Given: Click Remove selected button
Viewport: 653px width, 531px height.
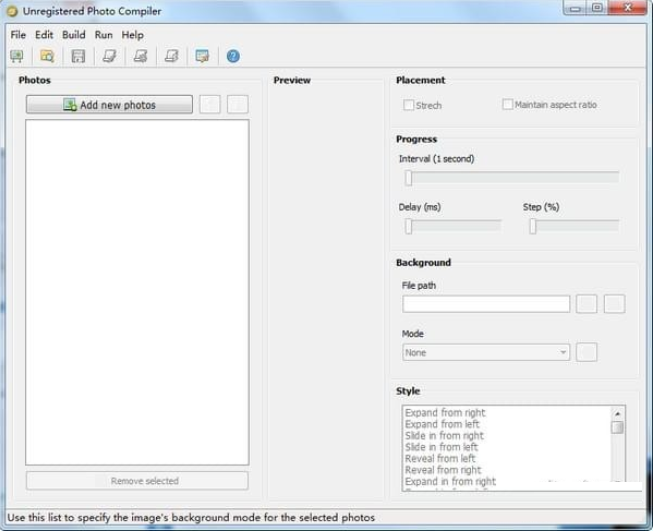Looking at the screenshot, I should coord(137,481).
